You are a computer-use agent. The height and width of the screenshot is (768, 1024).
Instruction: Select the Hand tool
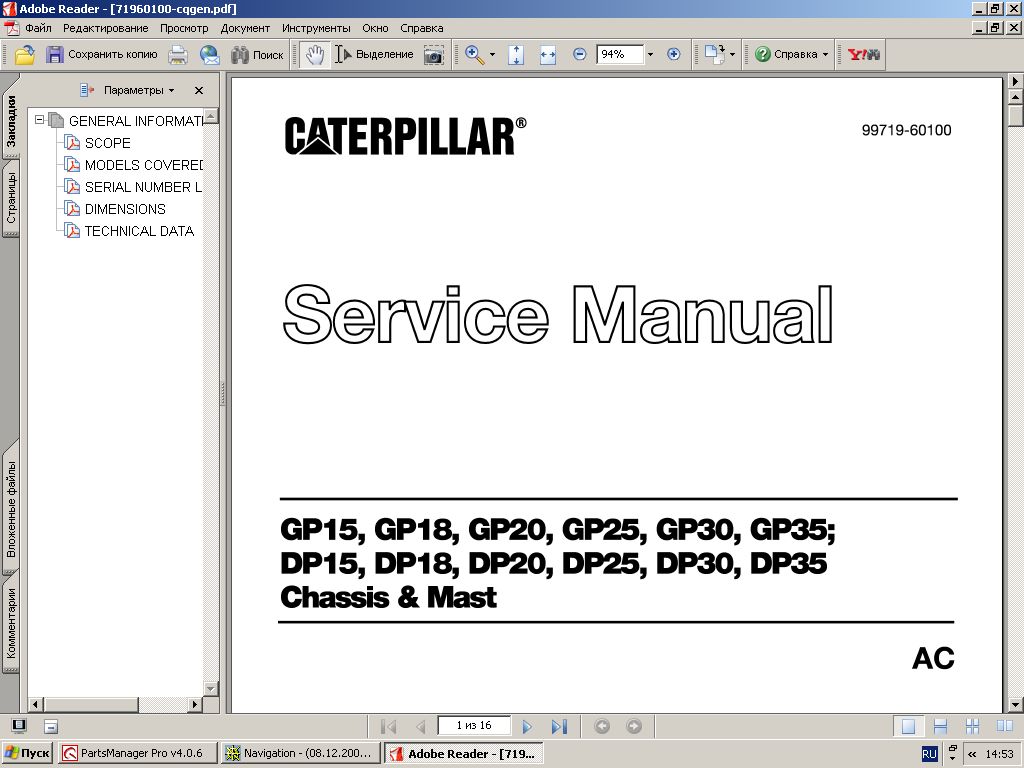pos(315,55)
